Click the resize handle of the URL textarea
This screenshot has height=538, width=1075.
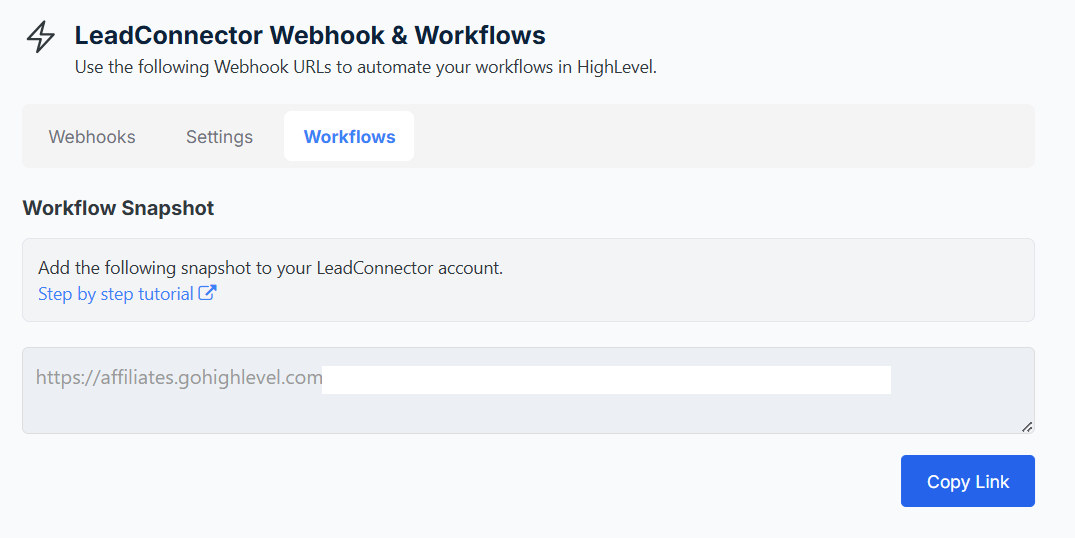[1026, 426]
